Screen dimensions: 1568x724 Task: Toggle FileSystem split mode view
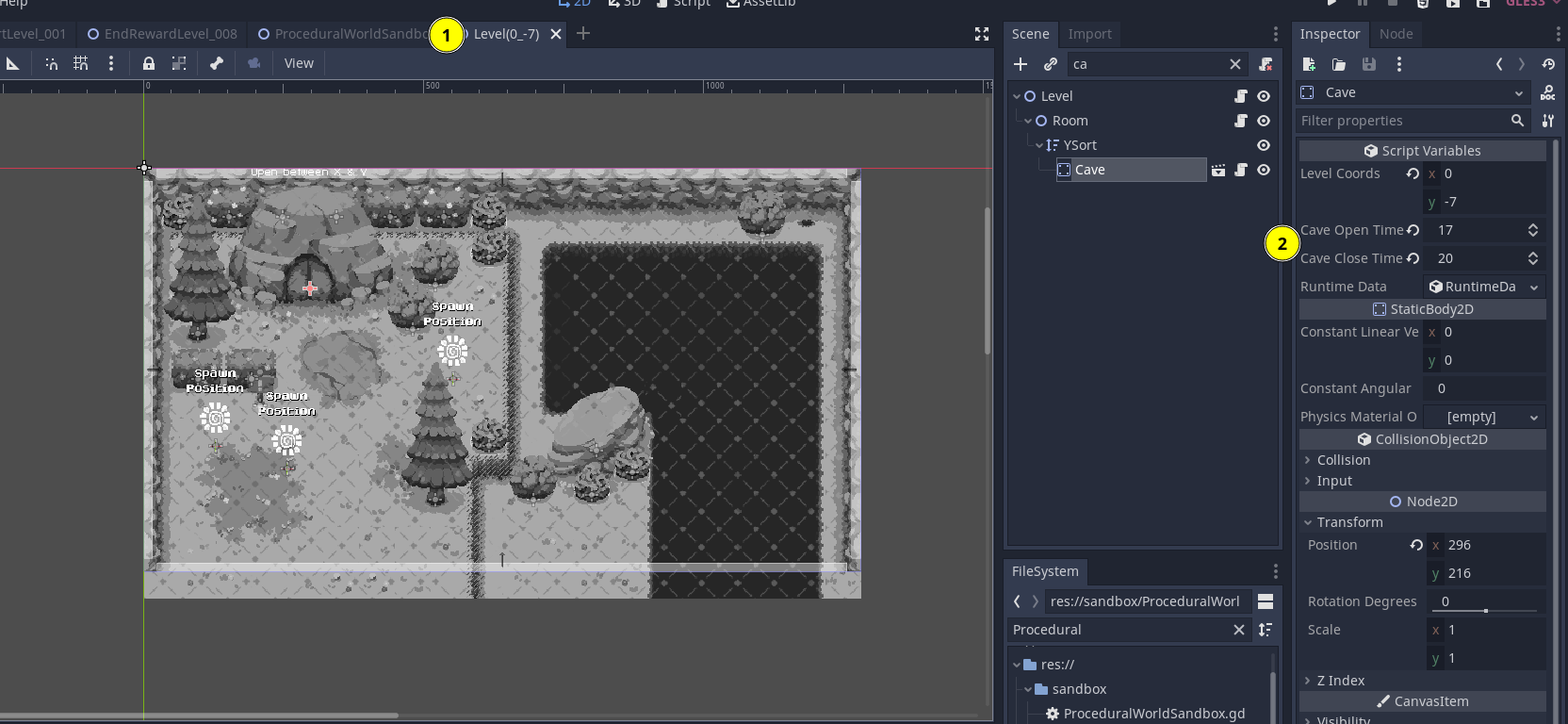coord(1266,601)
